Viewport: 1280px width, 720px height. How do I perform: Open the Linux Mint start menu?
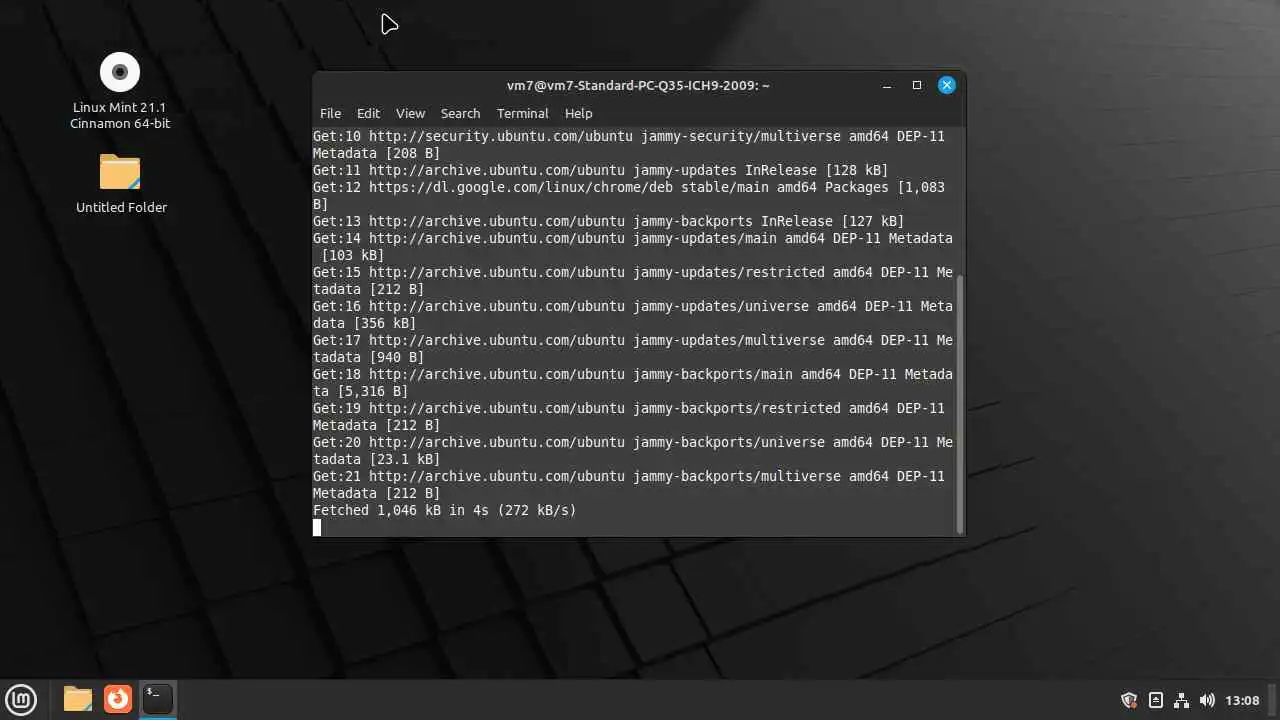[x=21, y=699]
